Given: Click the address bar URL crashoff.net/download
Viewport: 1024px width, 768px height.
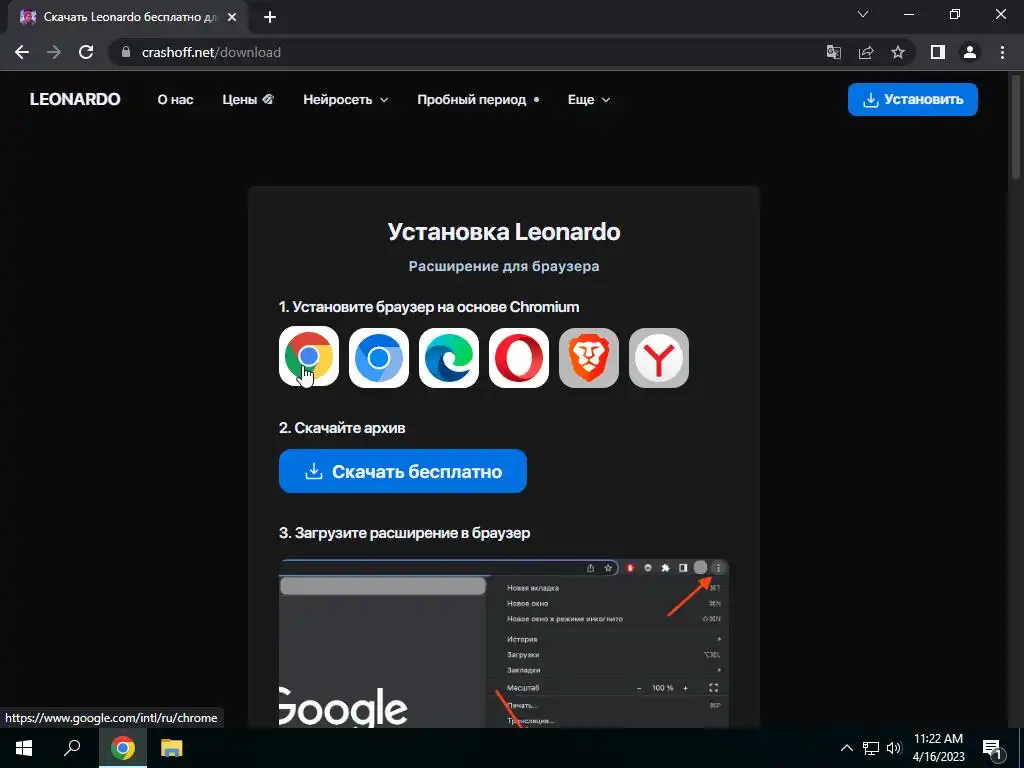Looking at the screenshot, I should 211,52.
